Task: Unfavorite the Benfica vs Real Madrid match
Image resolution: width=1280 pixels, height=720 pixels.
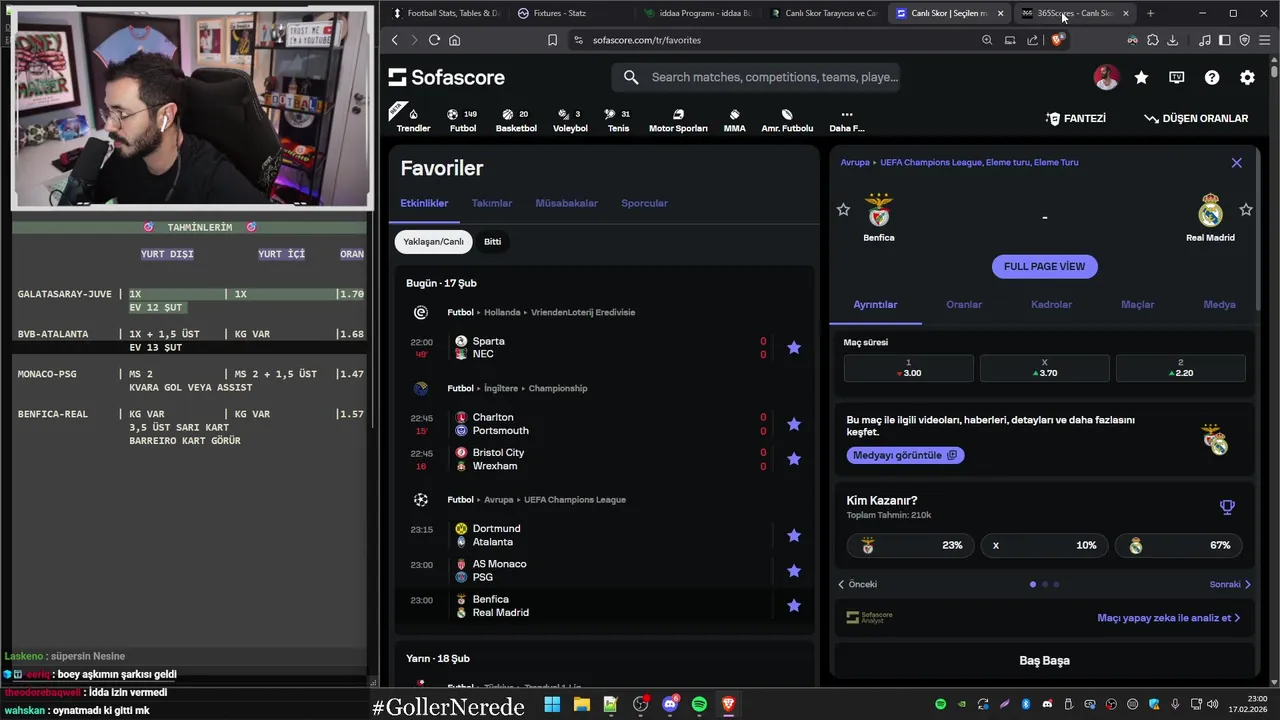Action: click(x=794, y=605)
